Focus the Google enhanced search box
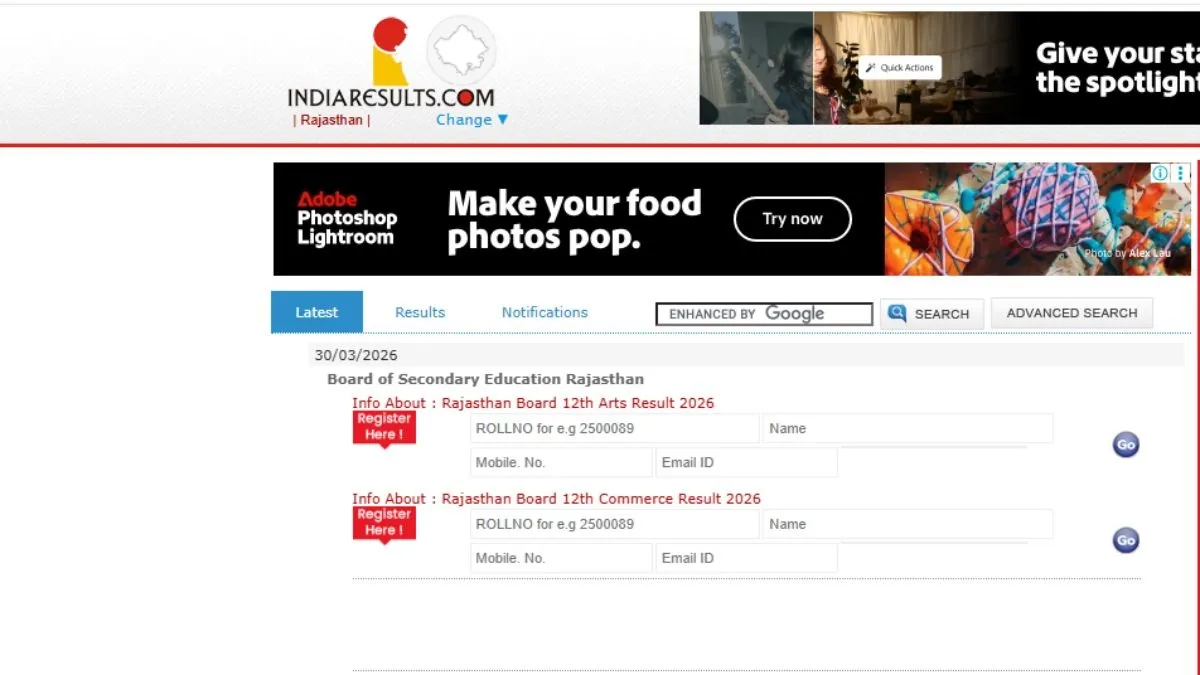The width and height of the screenshot is (1200, 675). click(765, 314)
